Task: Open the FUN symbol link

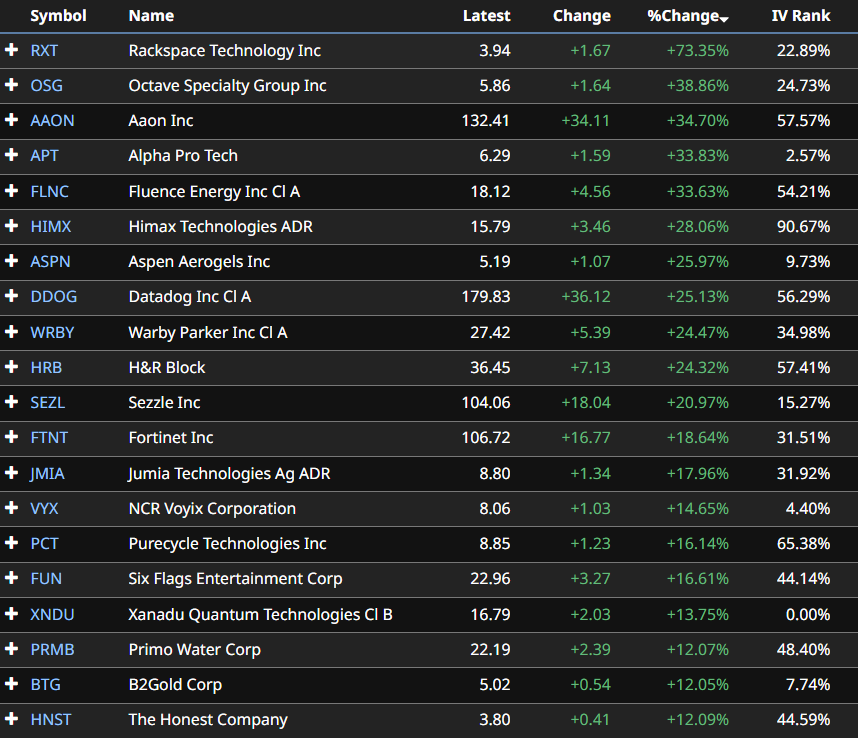Action: click(x=47, y=579)
